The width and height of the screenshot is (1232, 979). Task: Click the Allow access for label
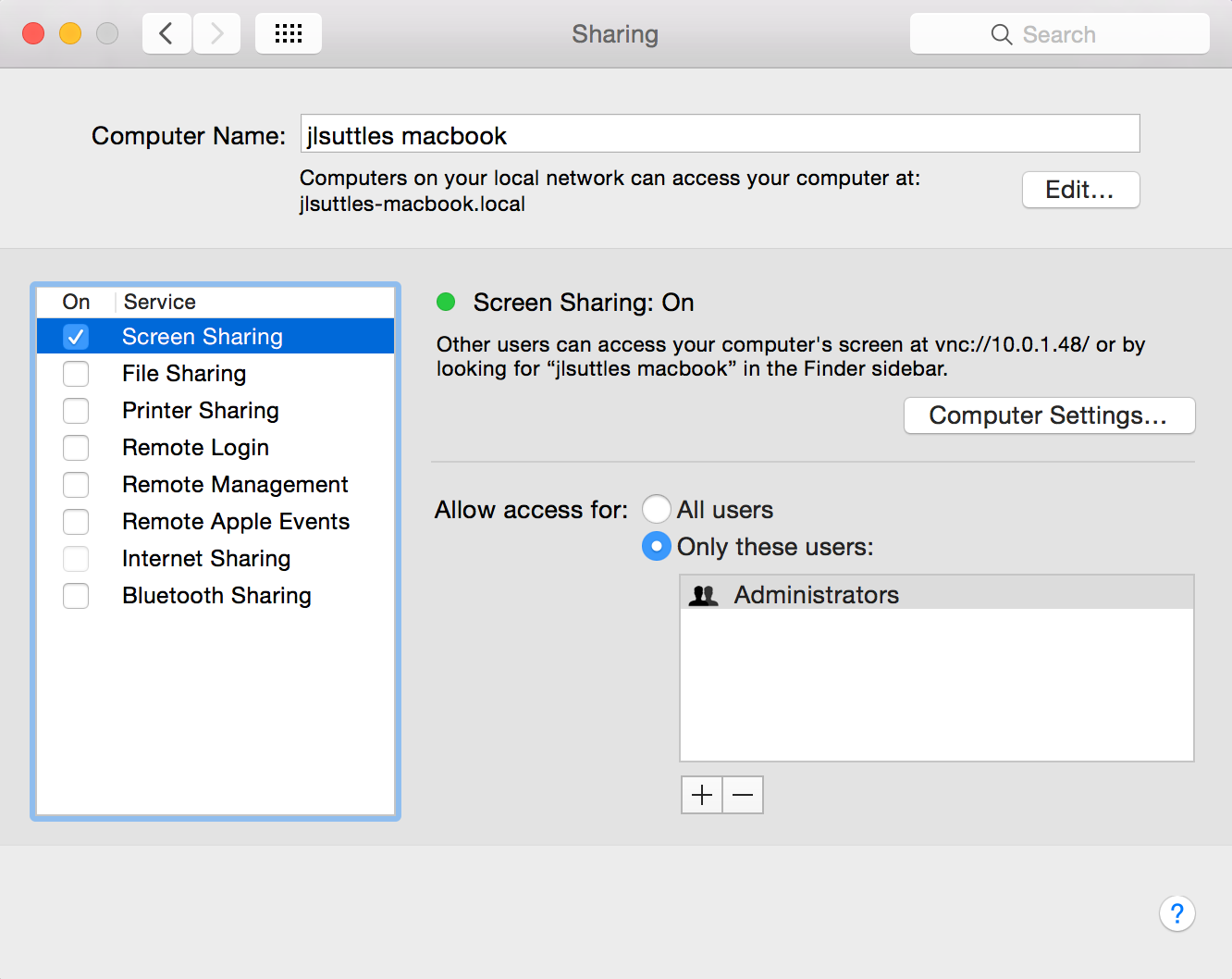click(x=531, y=510)
